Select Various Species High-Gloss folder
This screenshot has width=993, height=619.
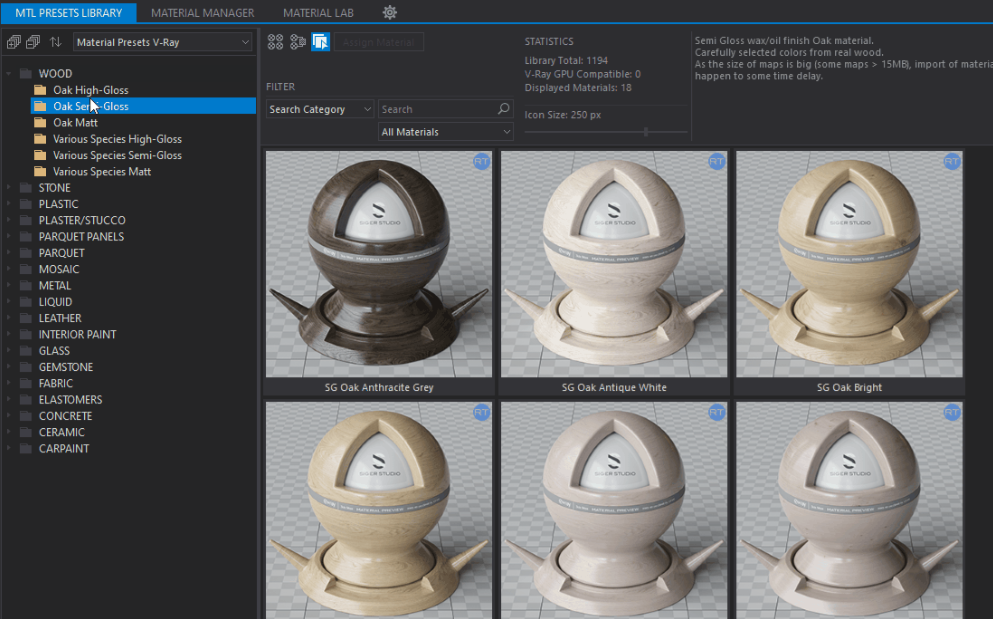click(143, 139)
